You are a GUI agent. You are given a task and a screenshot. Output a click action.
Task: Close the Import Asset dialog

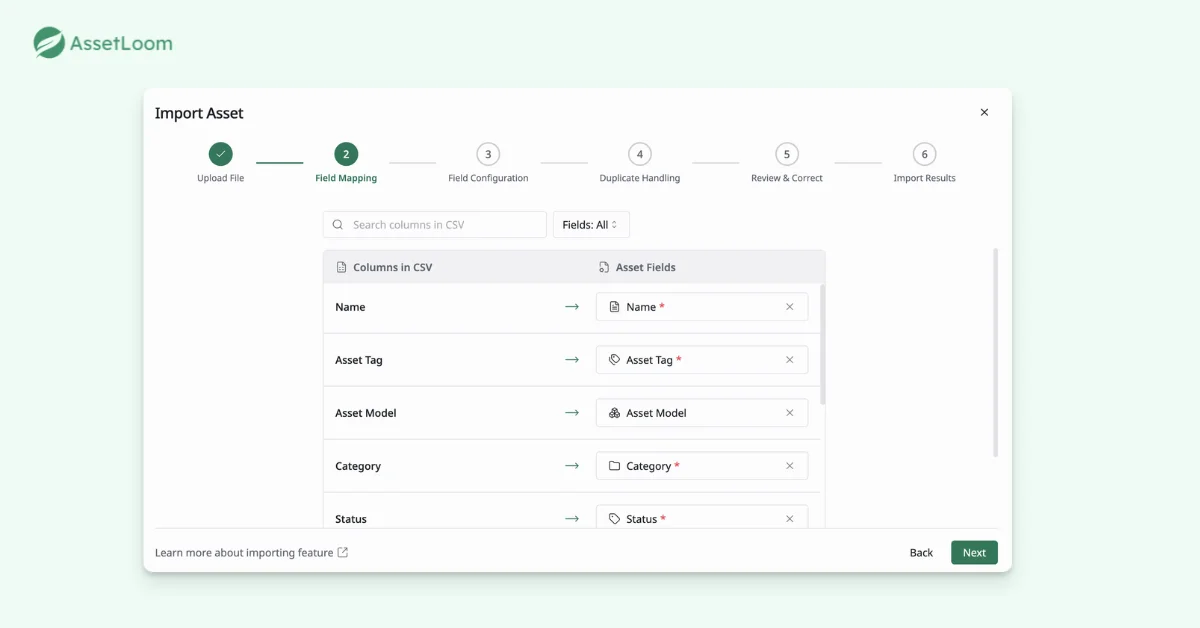(984, 113)
